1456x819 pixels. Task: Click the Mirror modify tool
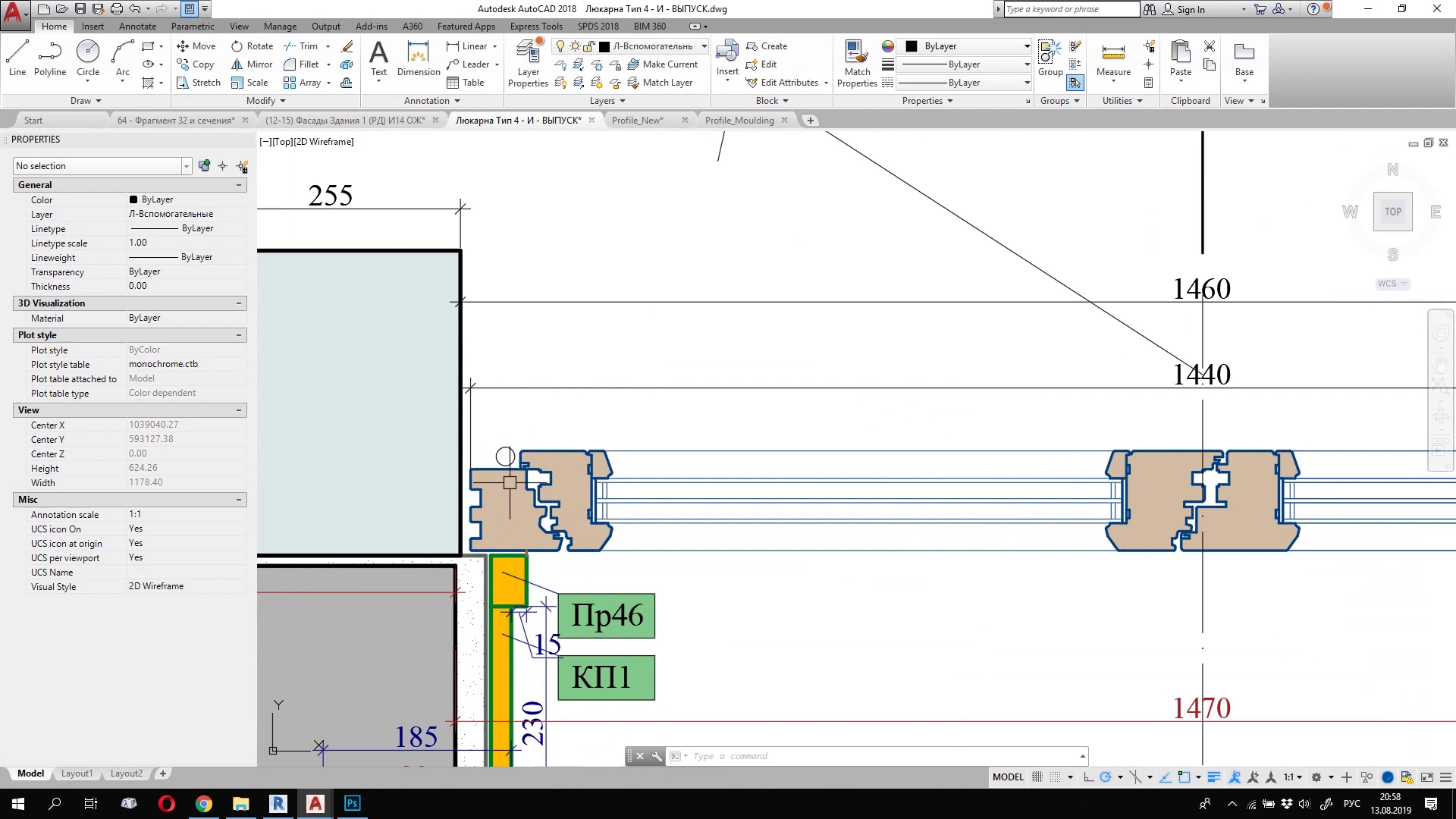tap(252, 64)
